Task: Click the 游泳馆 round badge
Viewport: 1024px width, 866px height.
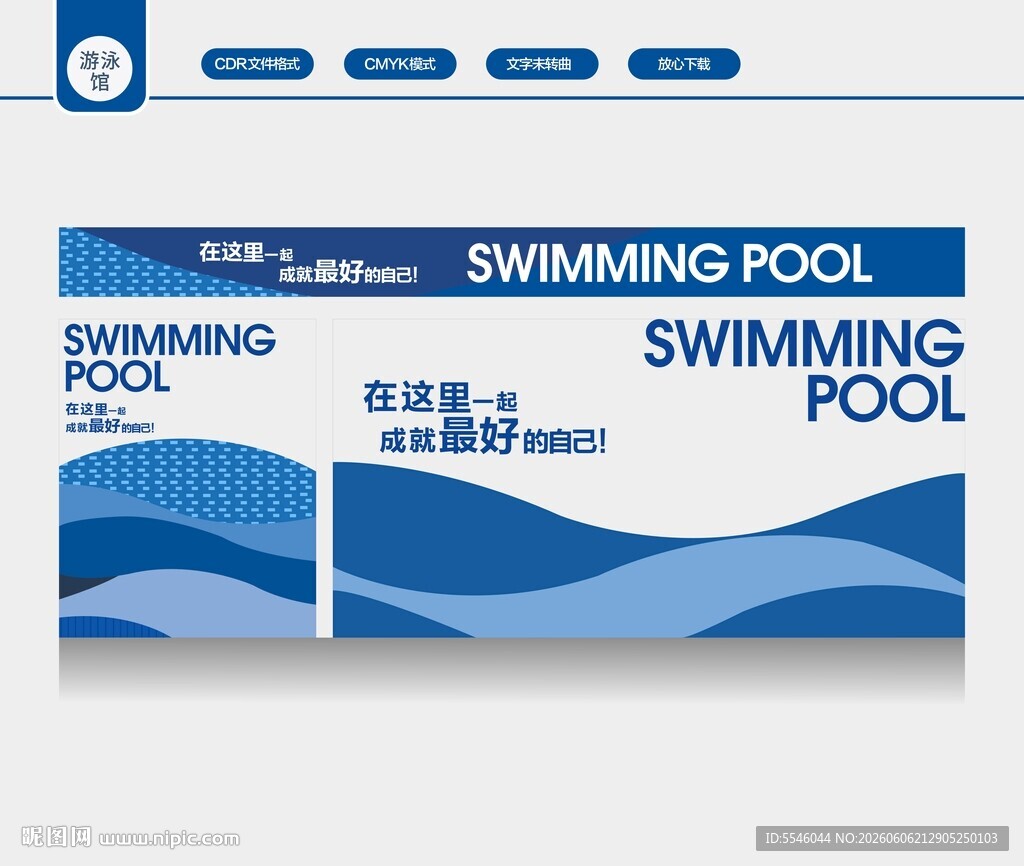Action: click(x=100, y=69)
